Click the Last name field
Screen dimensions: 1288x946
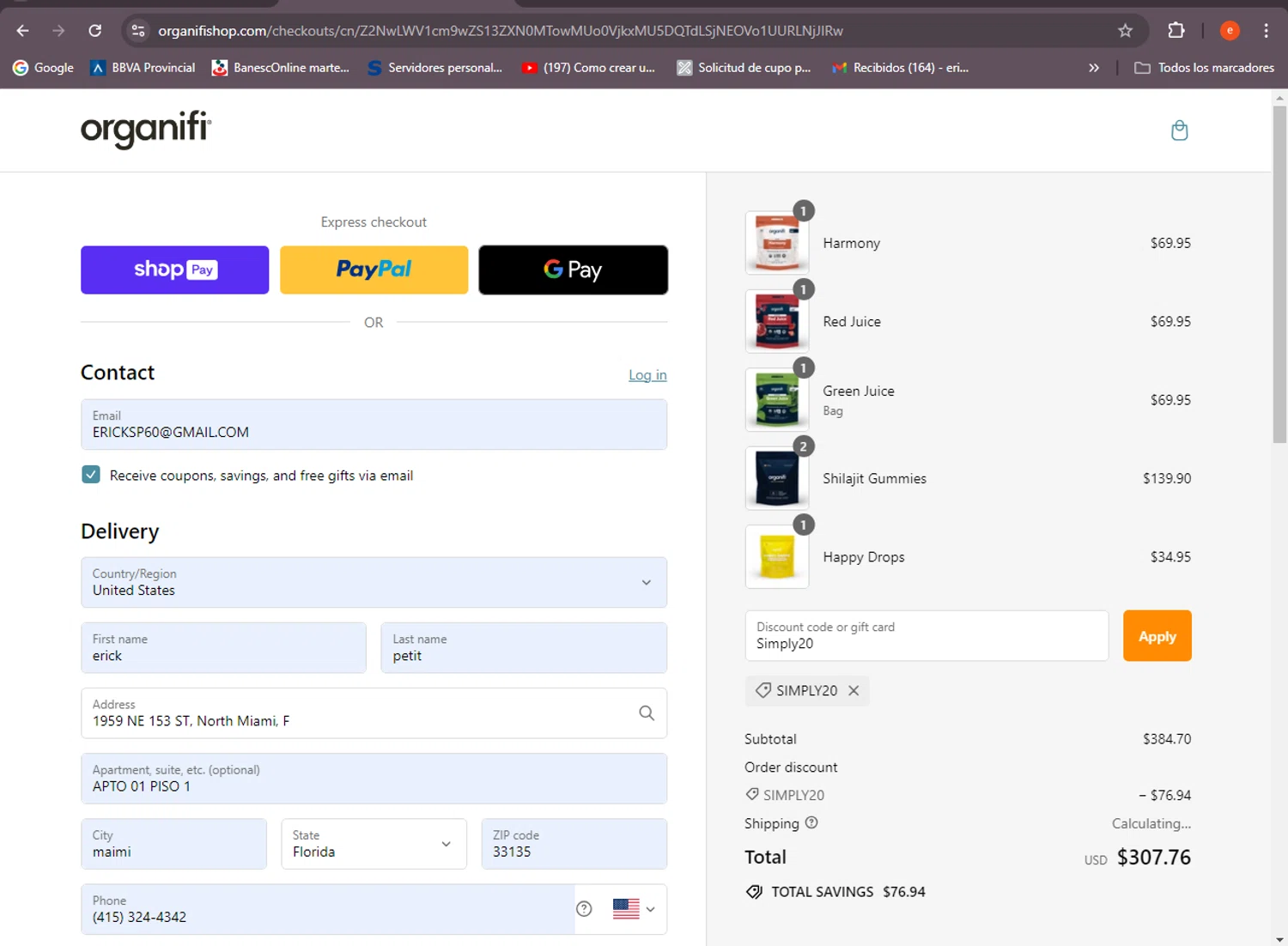[524, 648]
